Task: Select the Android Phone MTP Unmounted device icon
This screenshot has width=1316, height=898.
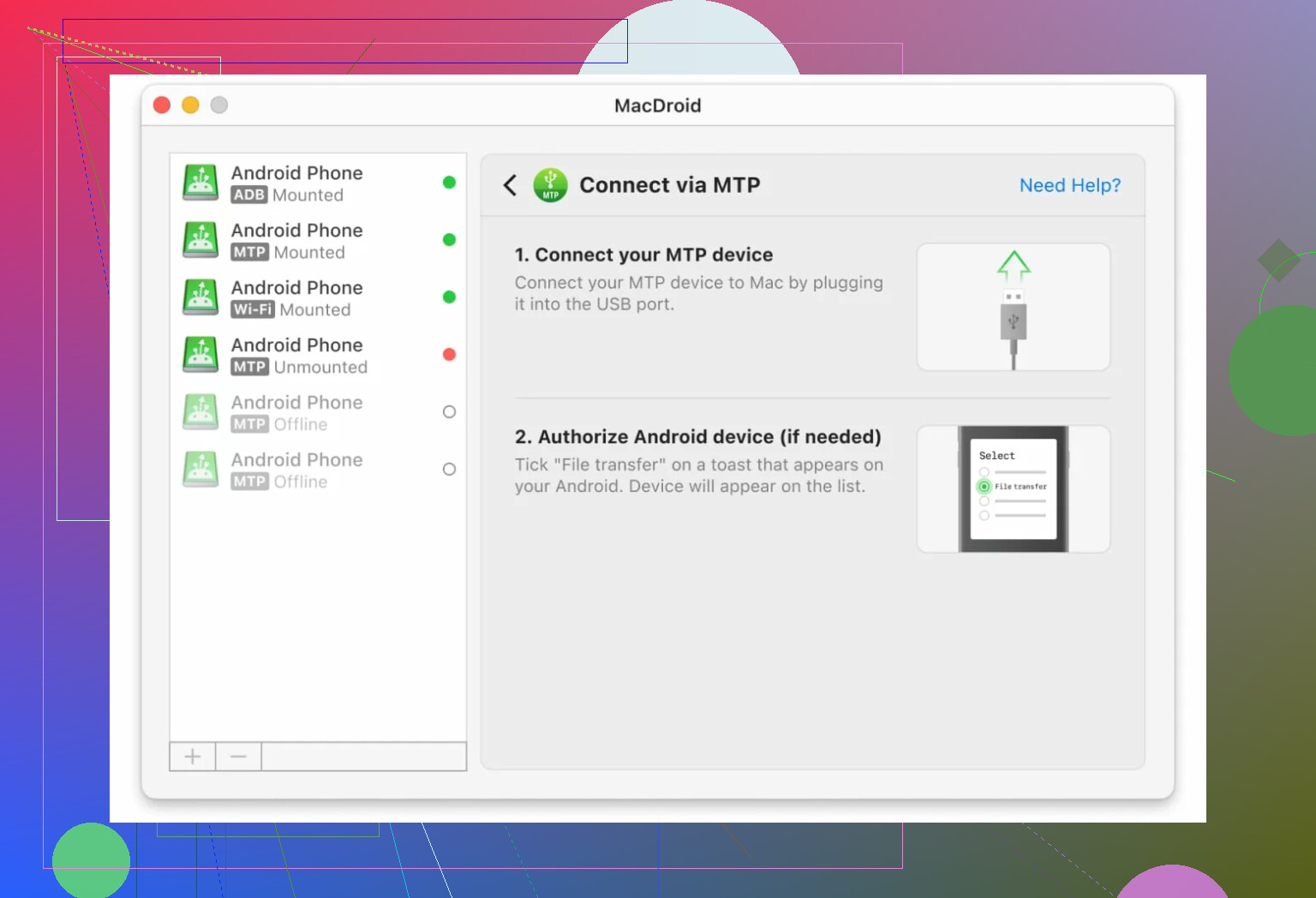Action: (200, 355)
